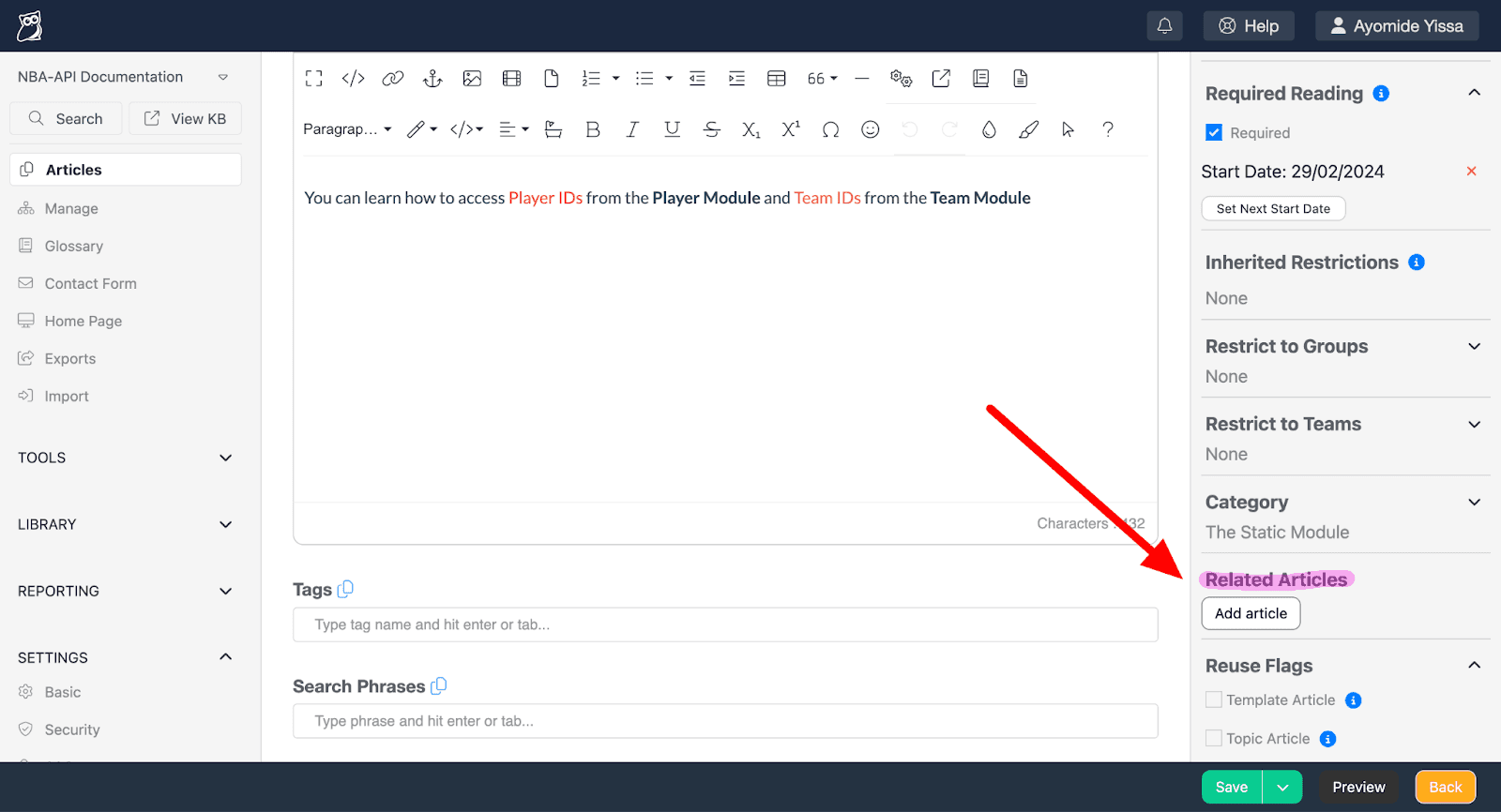The height and width of the screenshot is (812, 1501).
Task: Expand the Restrict to Groups panel
Action: [x=1474, y=347]
